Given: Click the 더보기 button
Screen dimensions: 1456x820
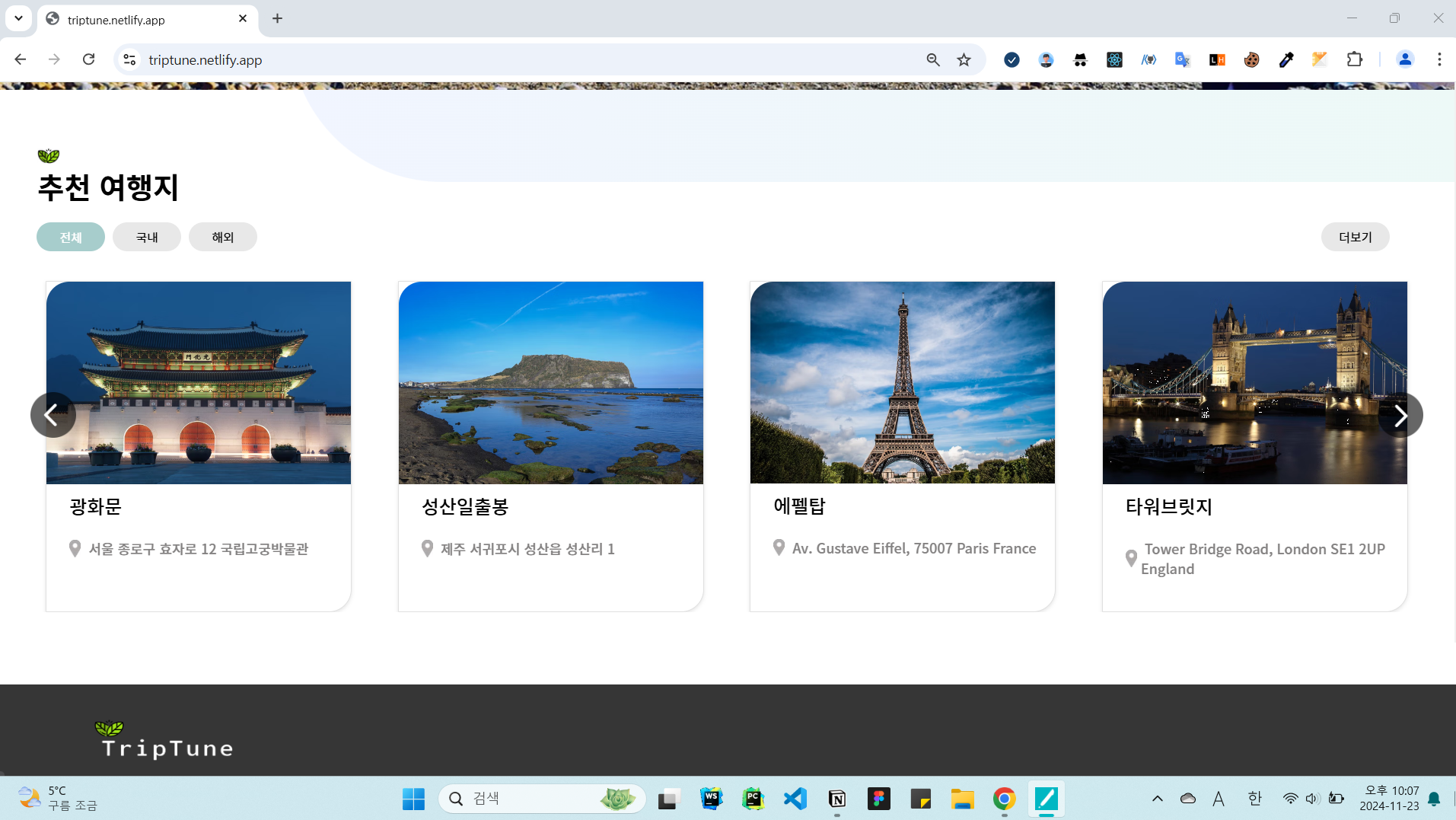Looking at the screenshot, I should [x=1355, y=237].
